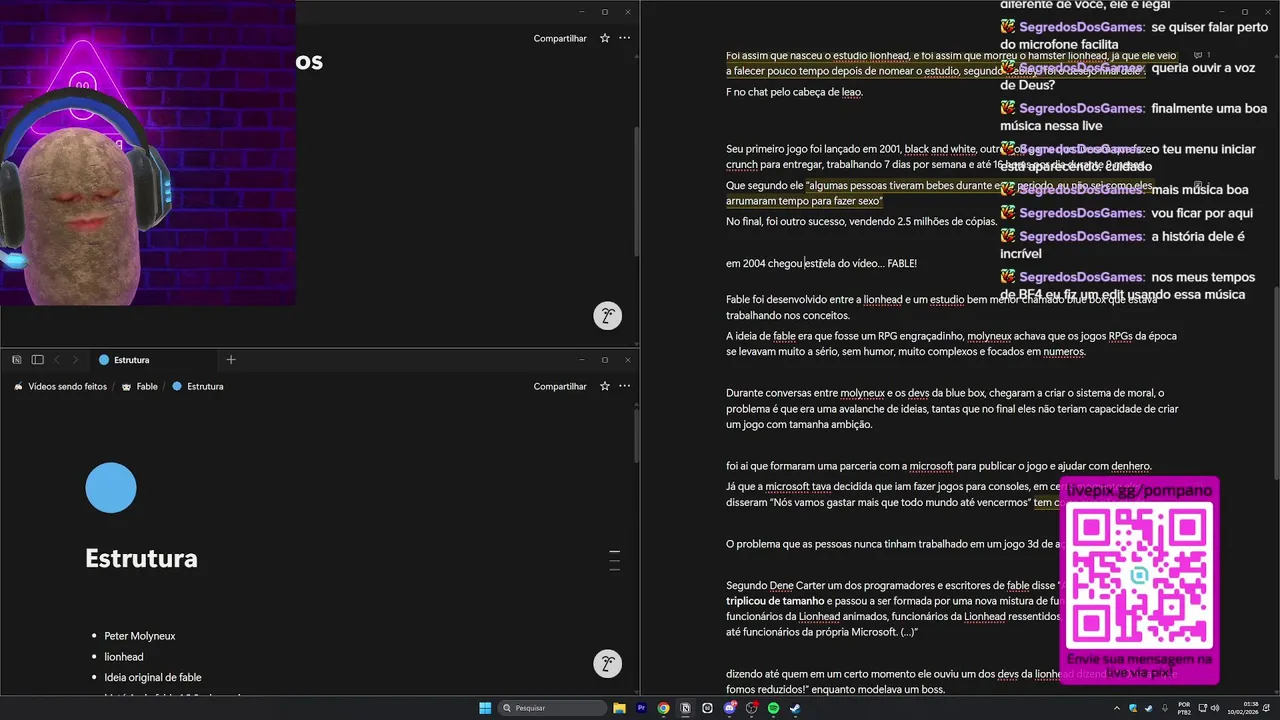1280x720 pixels.
Task: Click the Ideia original de fable bullet
Action: coord(153,677)
